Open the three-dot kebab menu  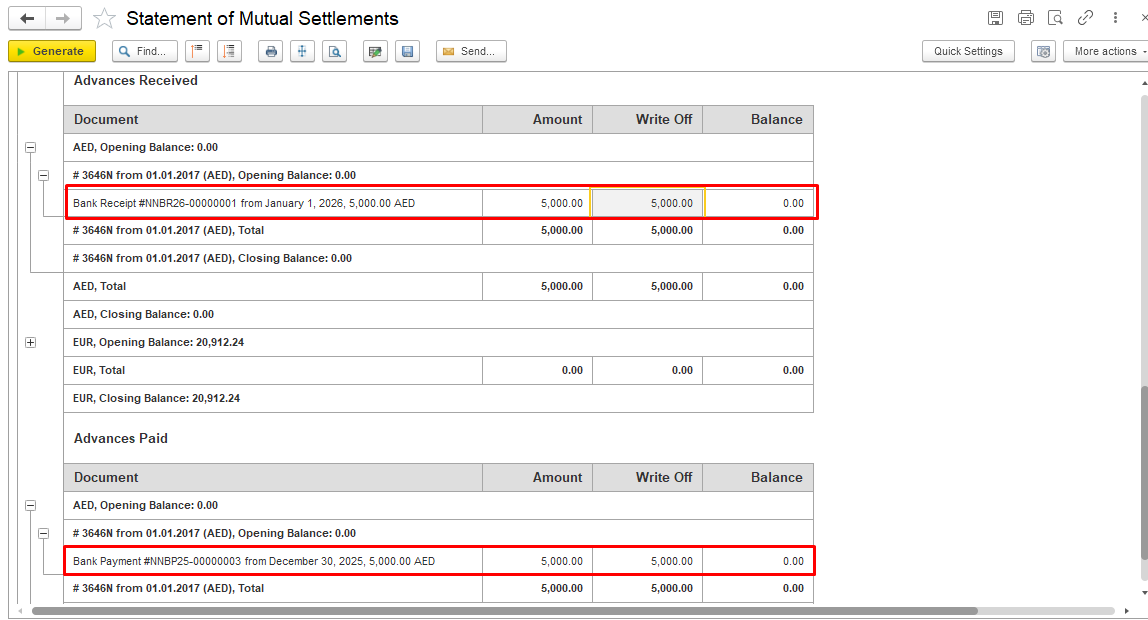[1115, 18]
